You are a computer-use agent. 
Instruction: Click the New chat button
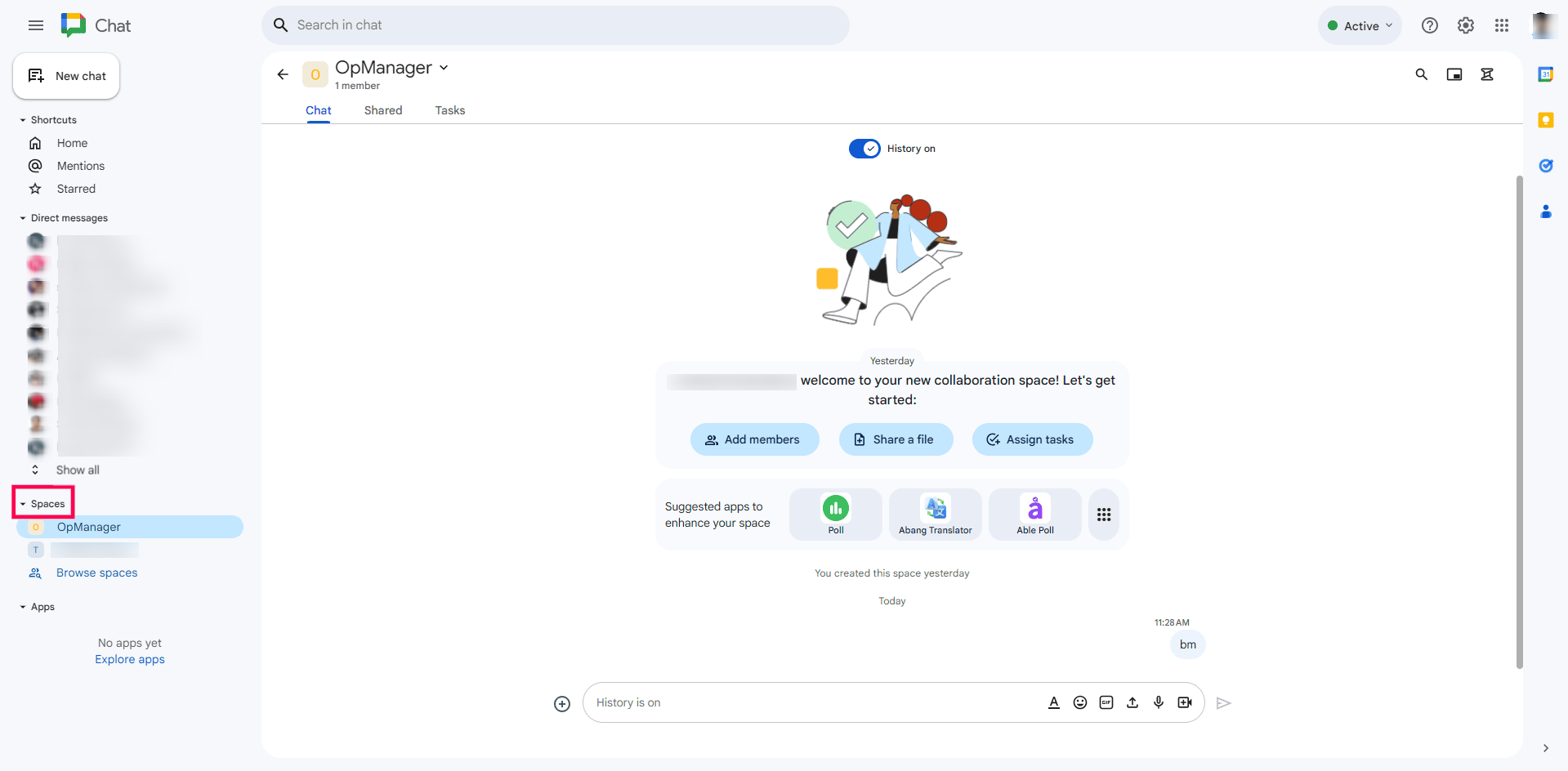pos(66,76)
